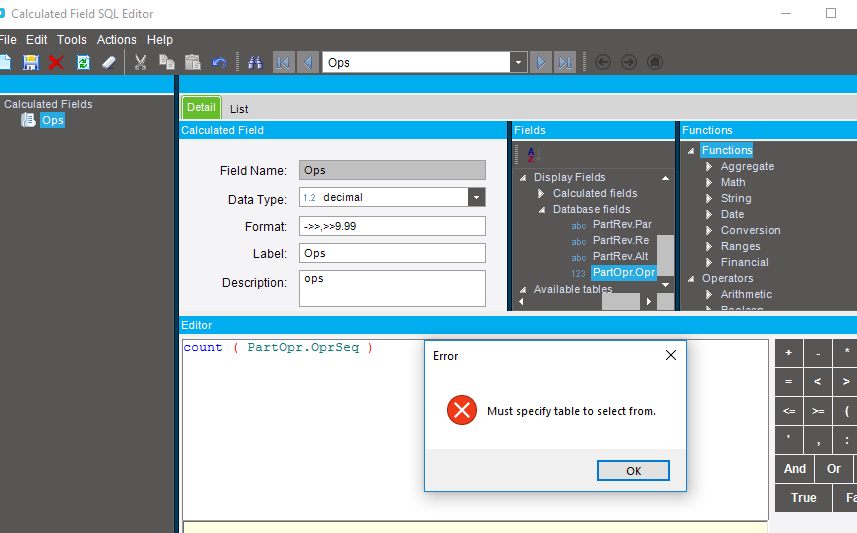Click the Copy toolbar icon

[167, 62]
